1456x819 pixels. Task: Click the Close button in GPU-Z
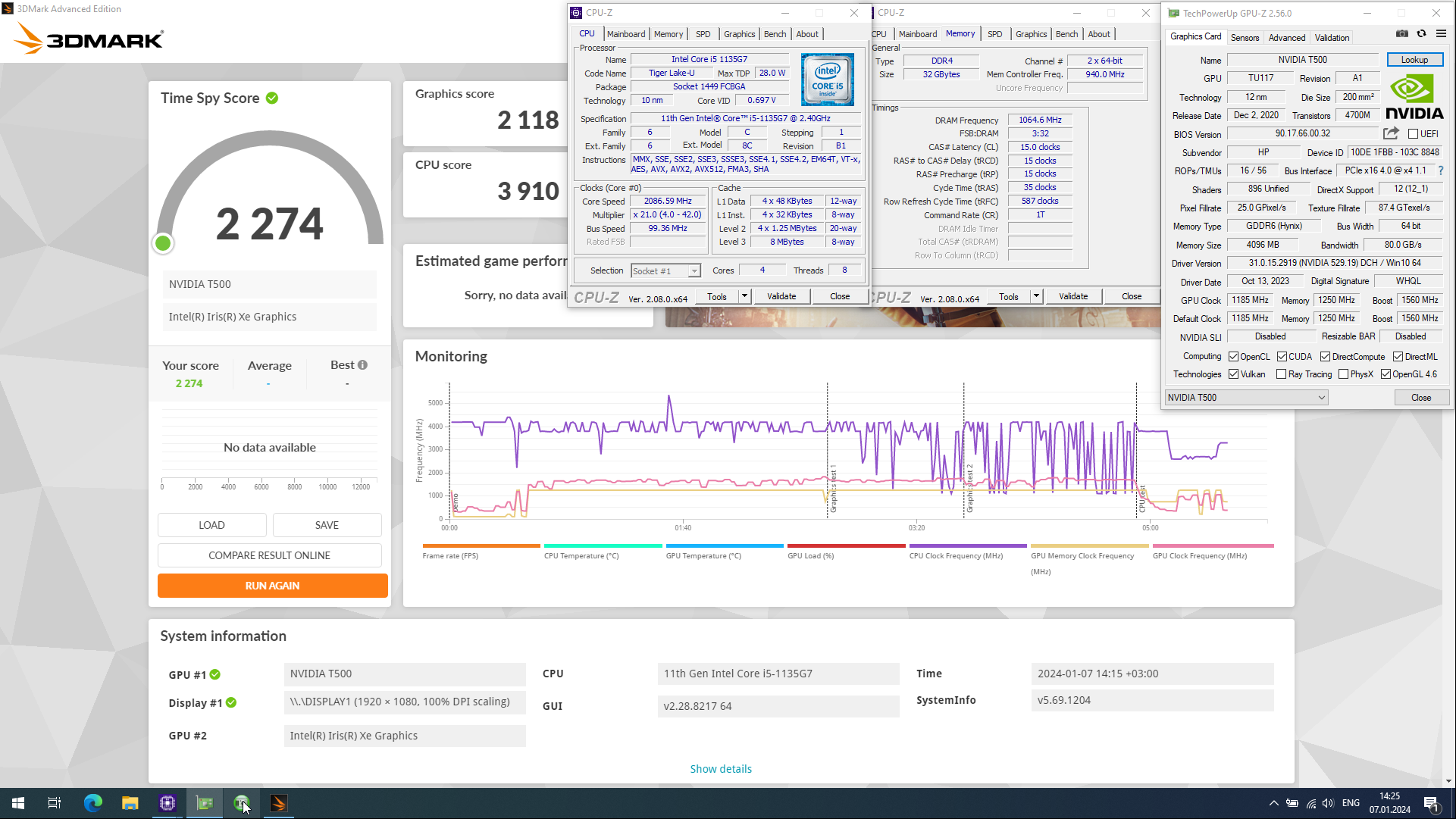(1421, 398)
